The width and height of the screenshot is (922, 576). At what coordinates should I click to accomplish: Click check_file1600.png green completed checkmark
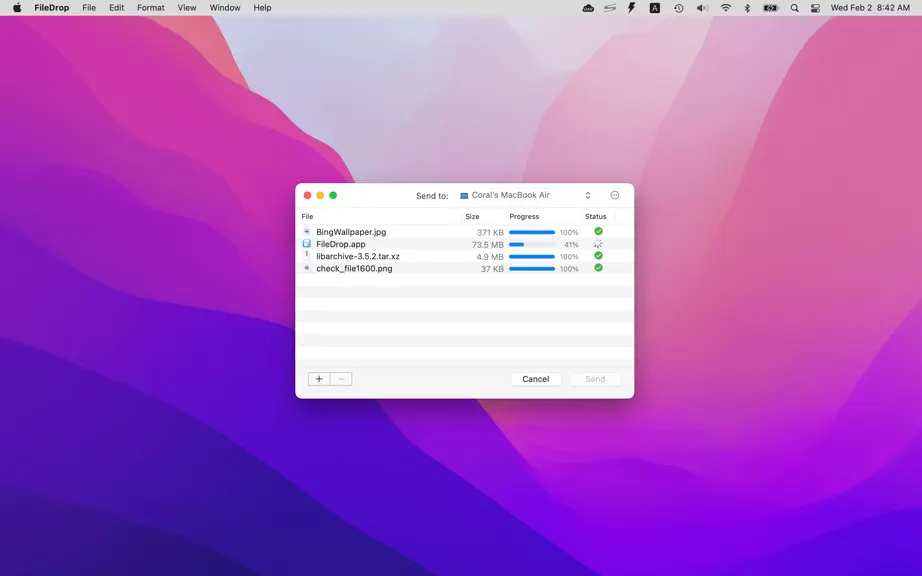point(598,268)
